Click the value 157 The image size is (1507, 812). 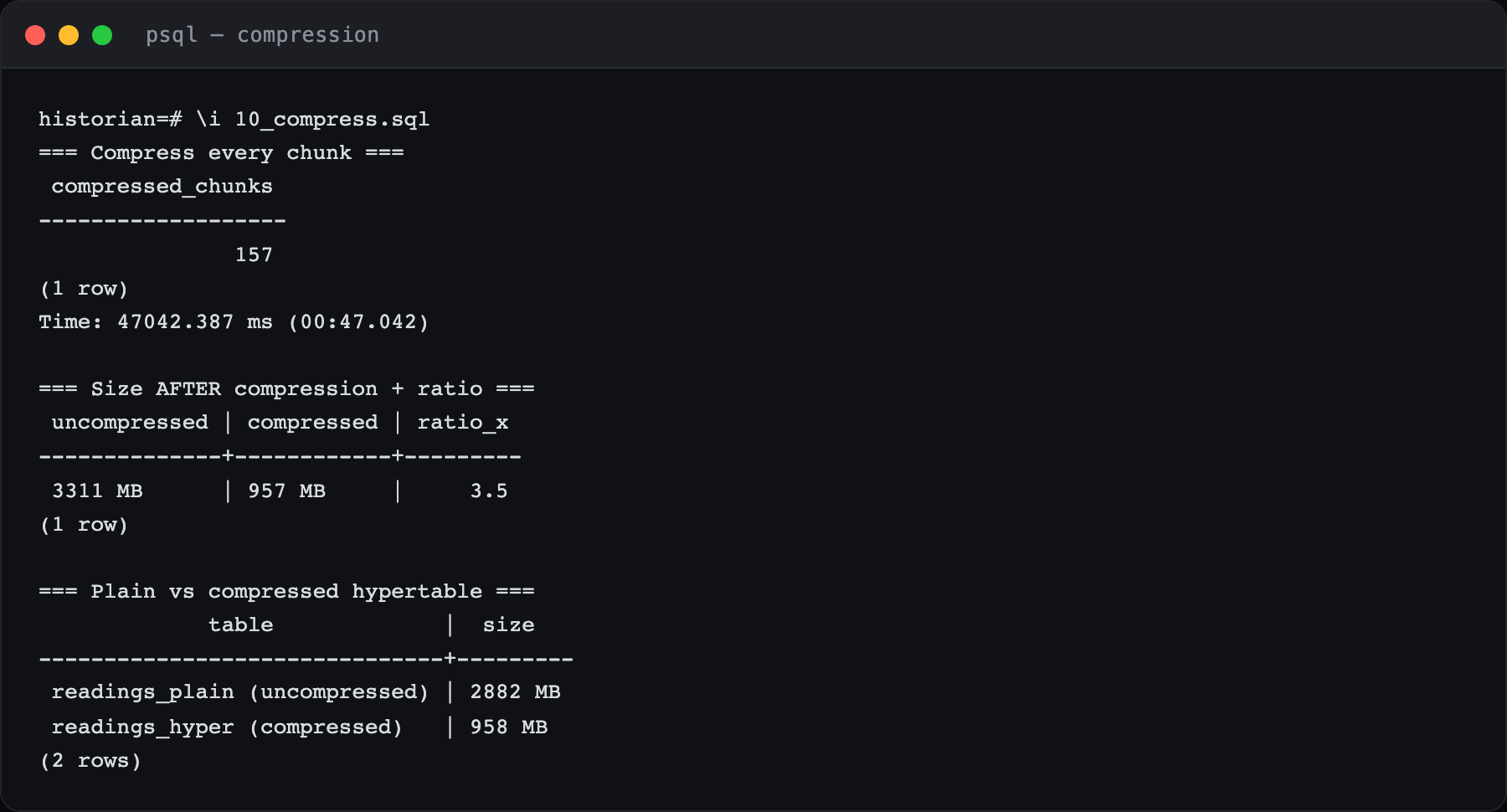(x=254, y=254)
